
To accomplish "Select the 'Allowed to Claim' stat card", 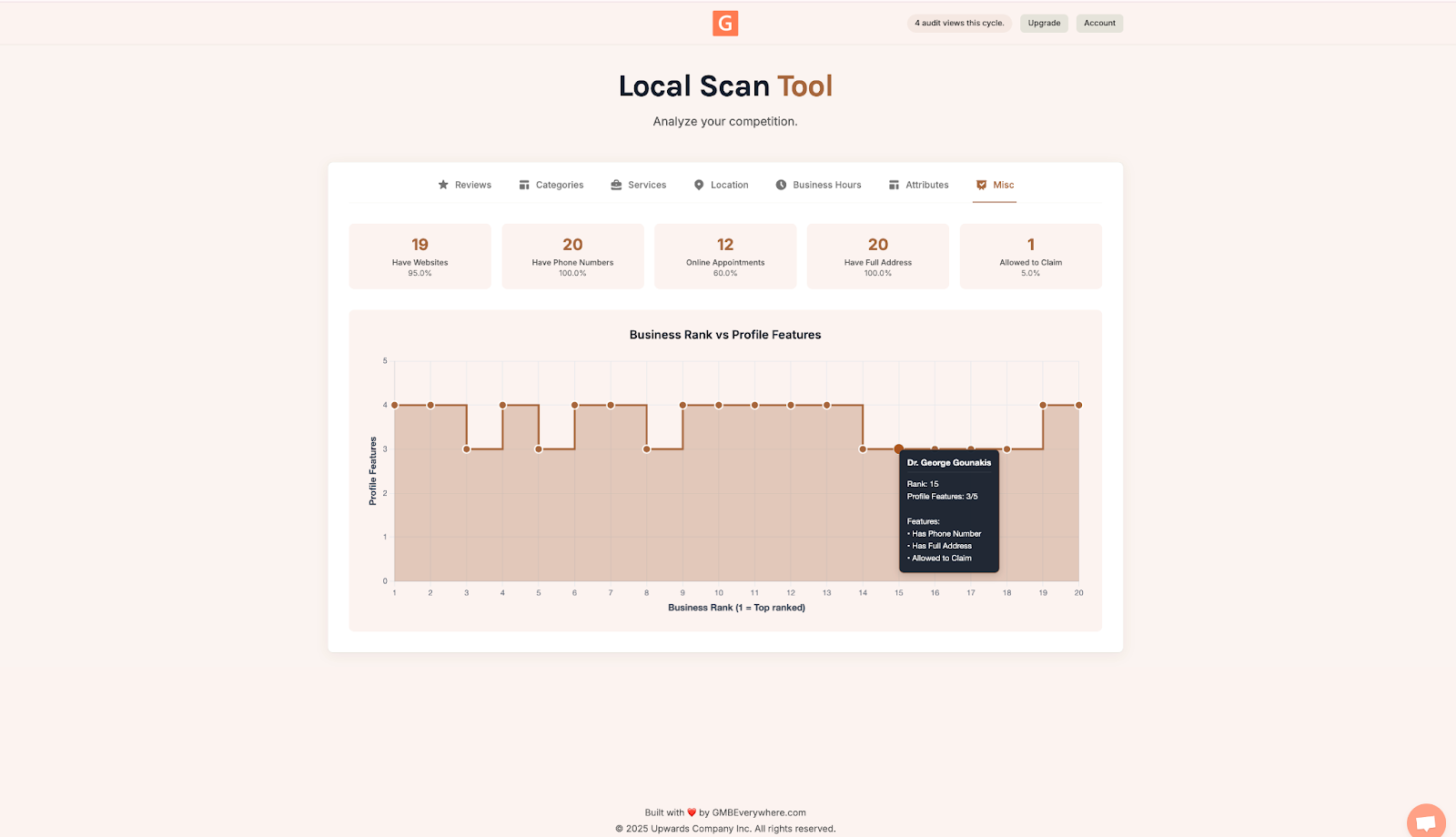I will click(1030, 256).
